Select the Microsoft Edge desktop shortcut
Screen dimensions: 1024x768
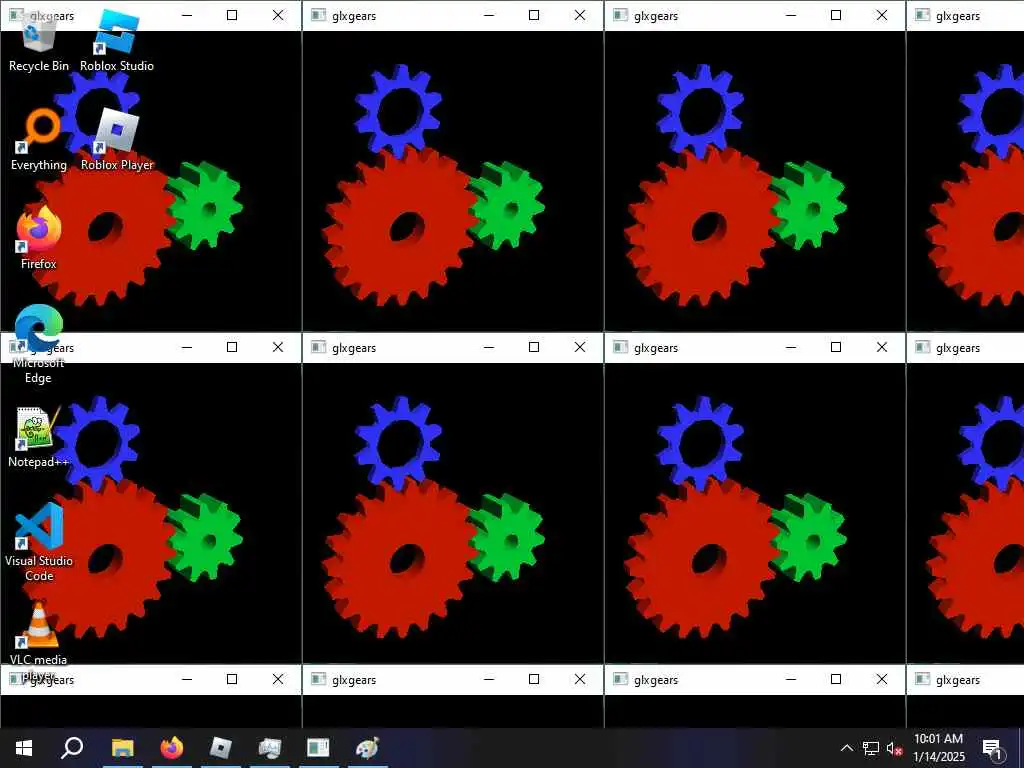[39, 344]
